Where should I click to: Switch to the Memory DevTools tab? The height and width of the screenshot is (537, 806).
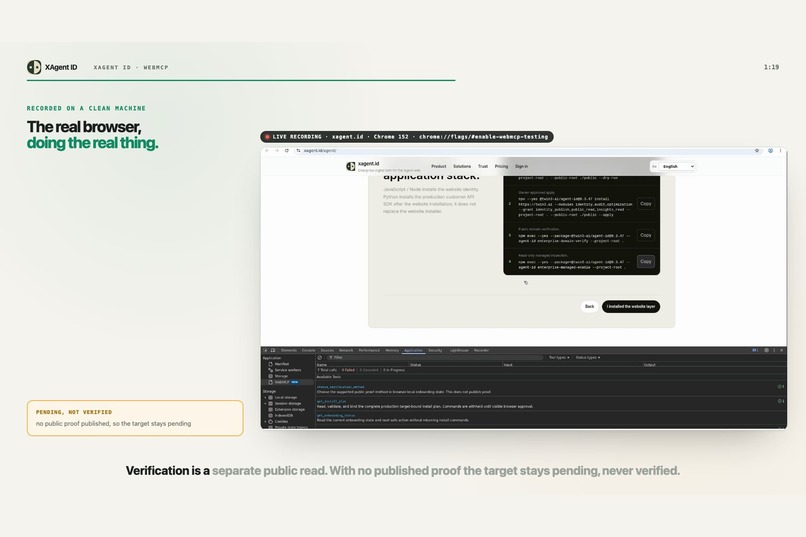[392, 350]
